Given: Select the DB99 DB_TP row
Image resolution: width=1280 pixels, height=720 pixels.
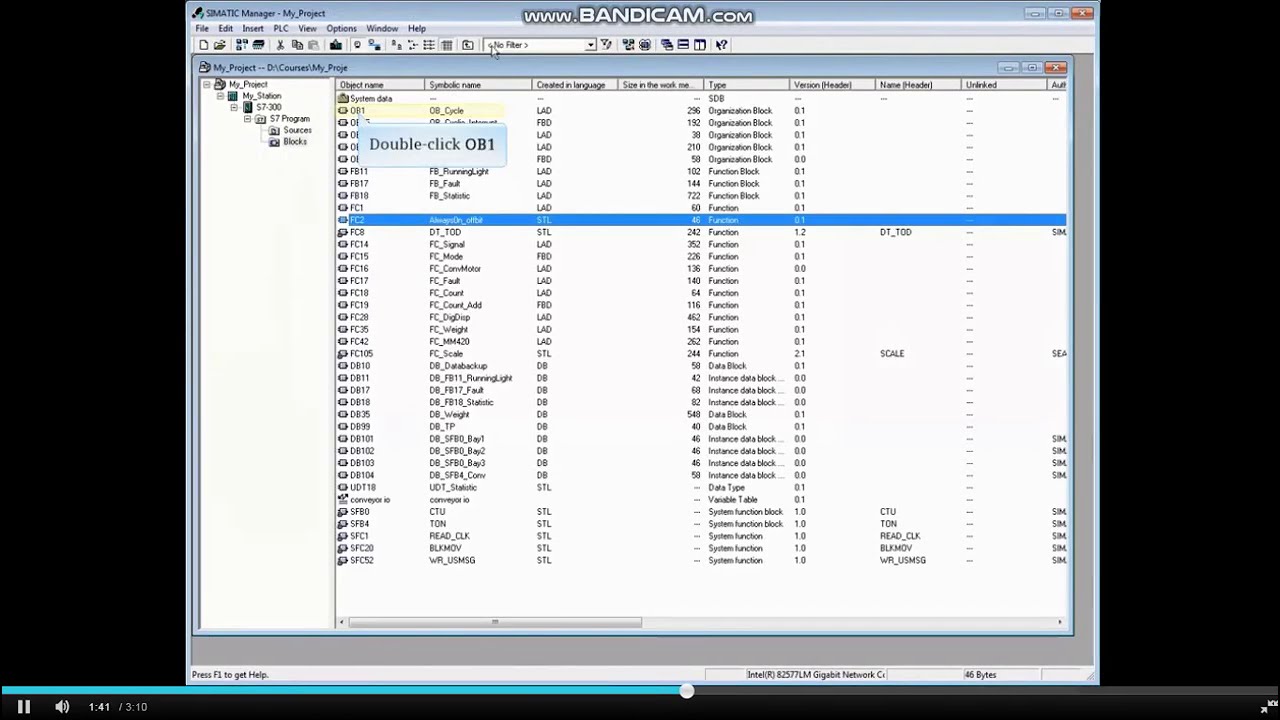Looking at the screenshot, I should (x=701, y=427).
